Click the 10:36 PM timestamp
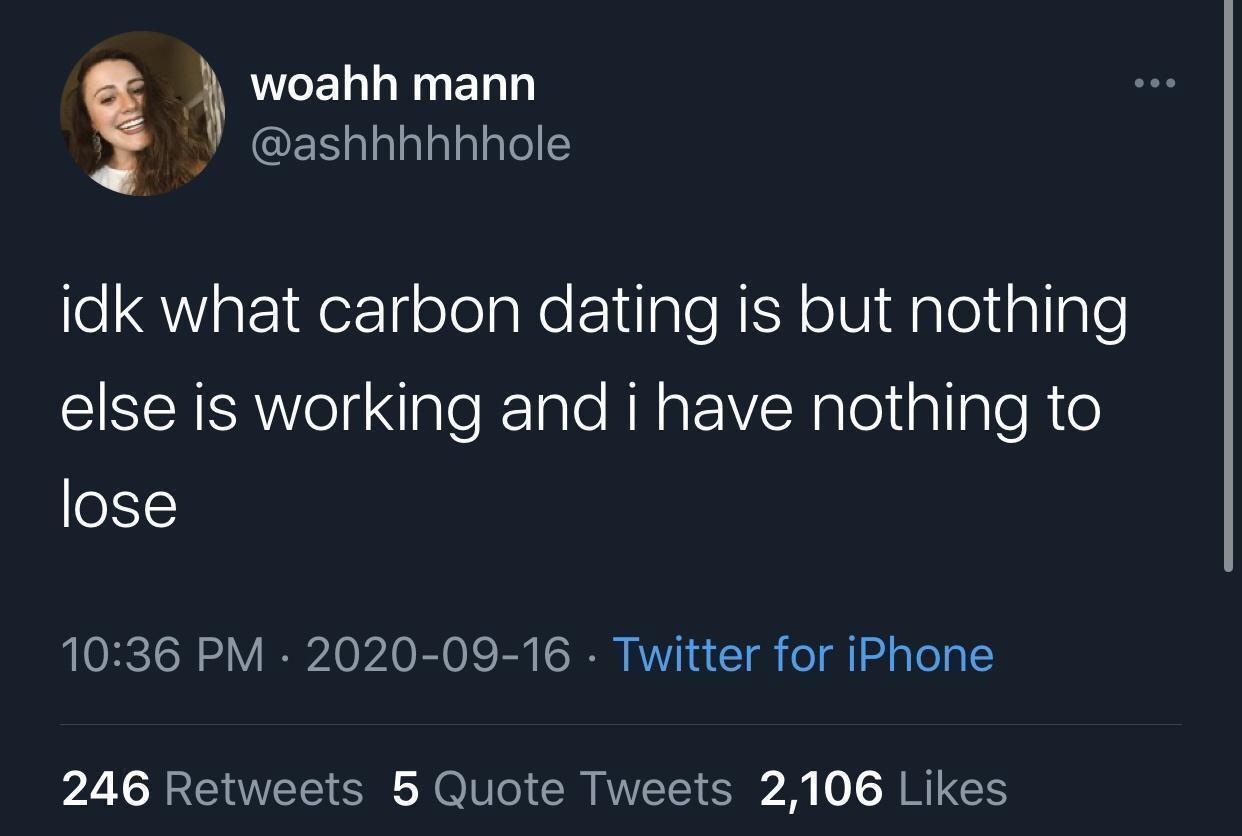Screen dimensions: 1242x836 pos(163,654)
